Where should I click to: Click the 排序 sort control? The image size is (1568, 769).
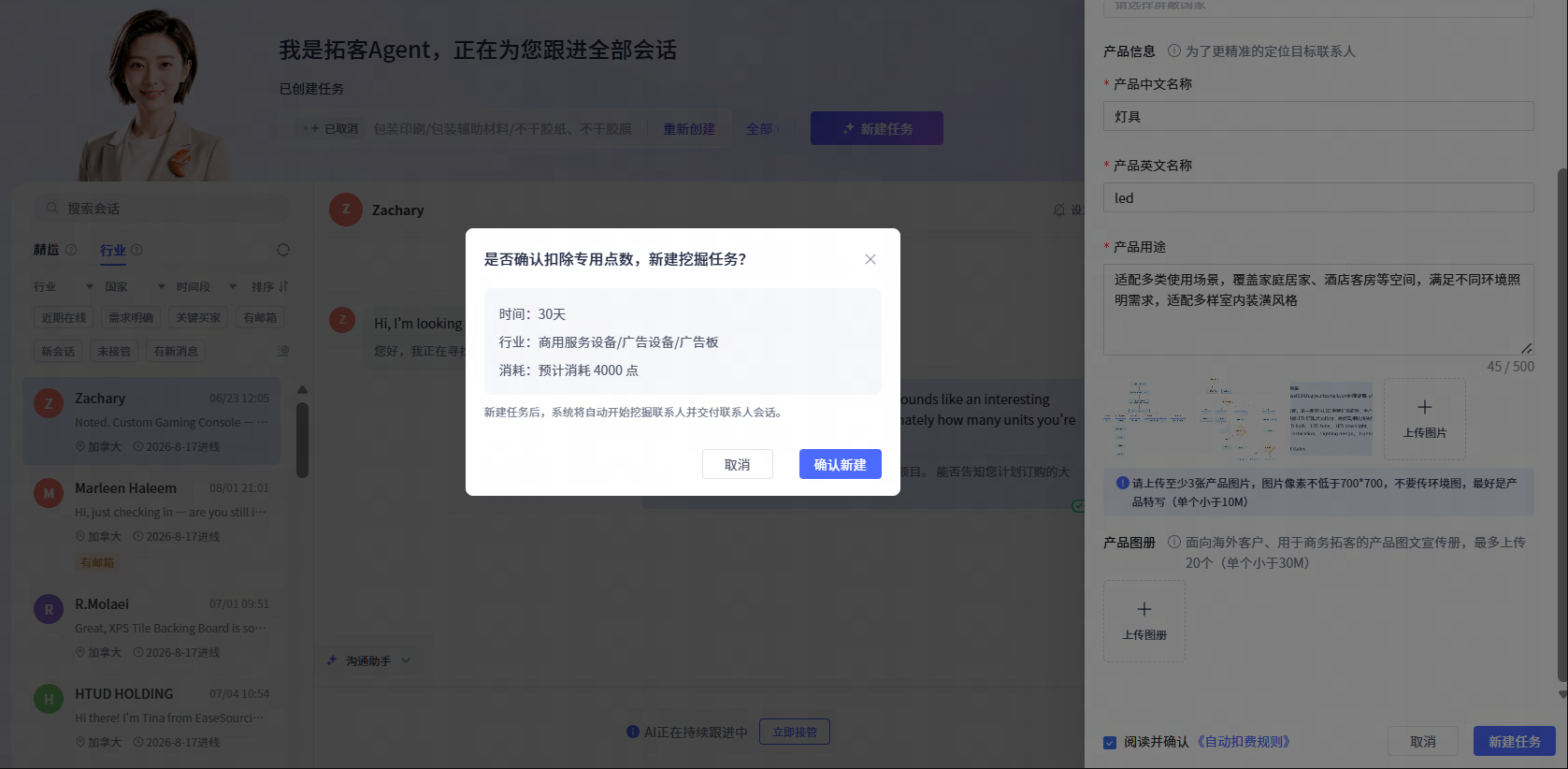[x=269, y=286]
